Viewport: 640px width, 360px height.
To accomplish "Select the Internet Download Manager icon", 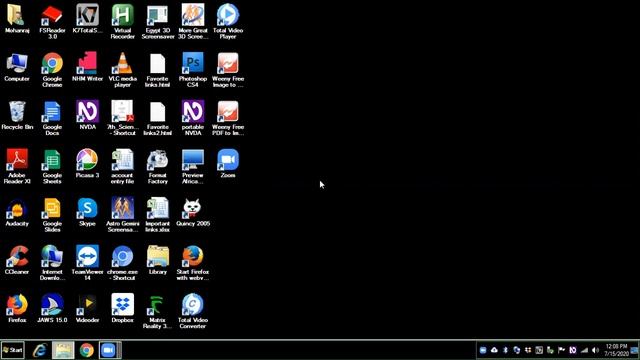I will pyautogui.click(x=52, y=263).
